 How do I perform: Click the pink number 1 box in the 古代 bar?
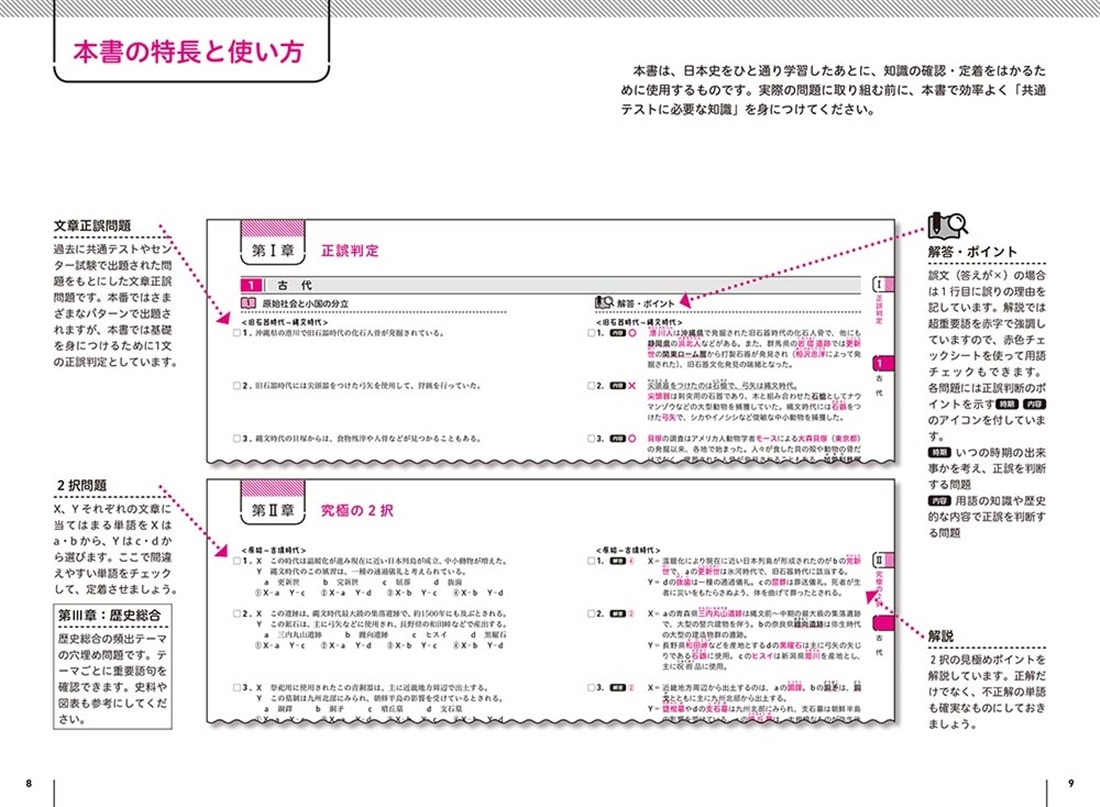tap(251, 285)
